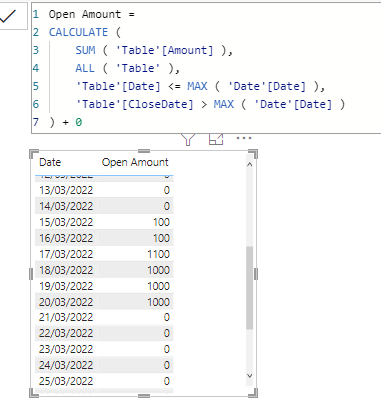Click the table's vertical scrollbar thumb
Viewport: 381px width, 401px height.
[249, 288]
